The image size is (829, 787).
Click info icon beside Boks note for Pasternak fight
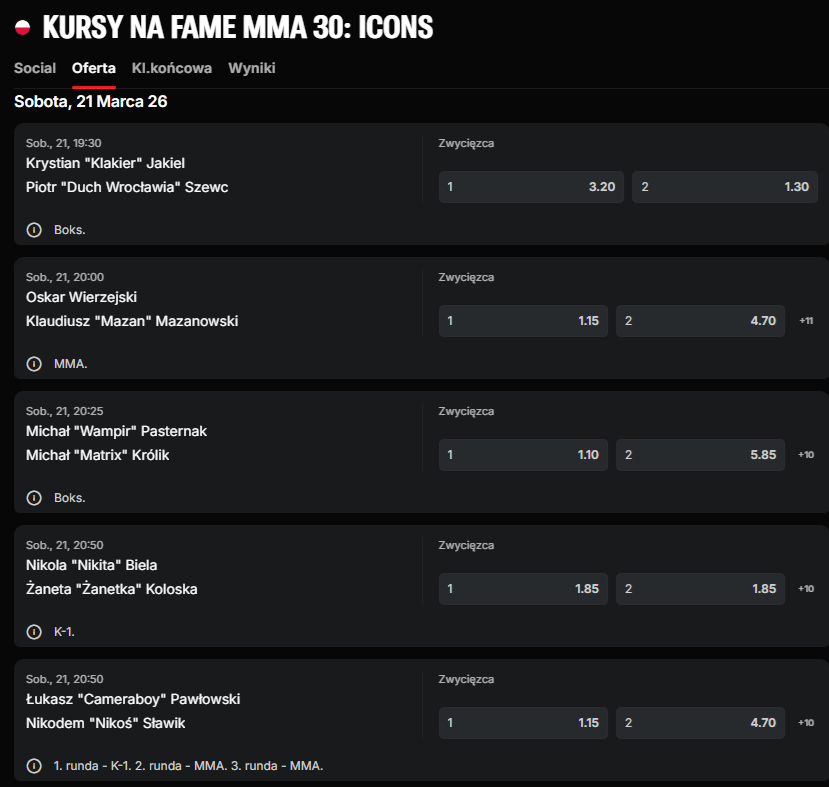34,498
